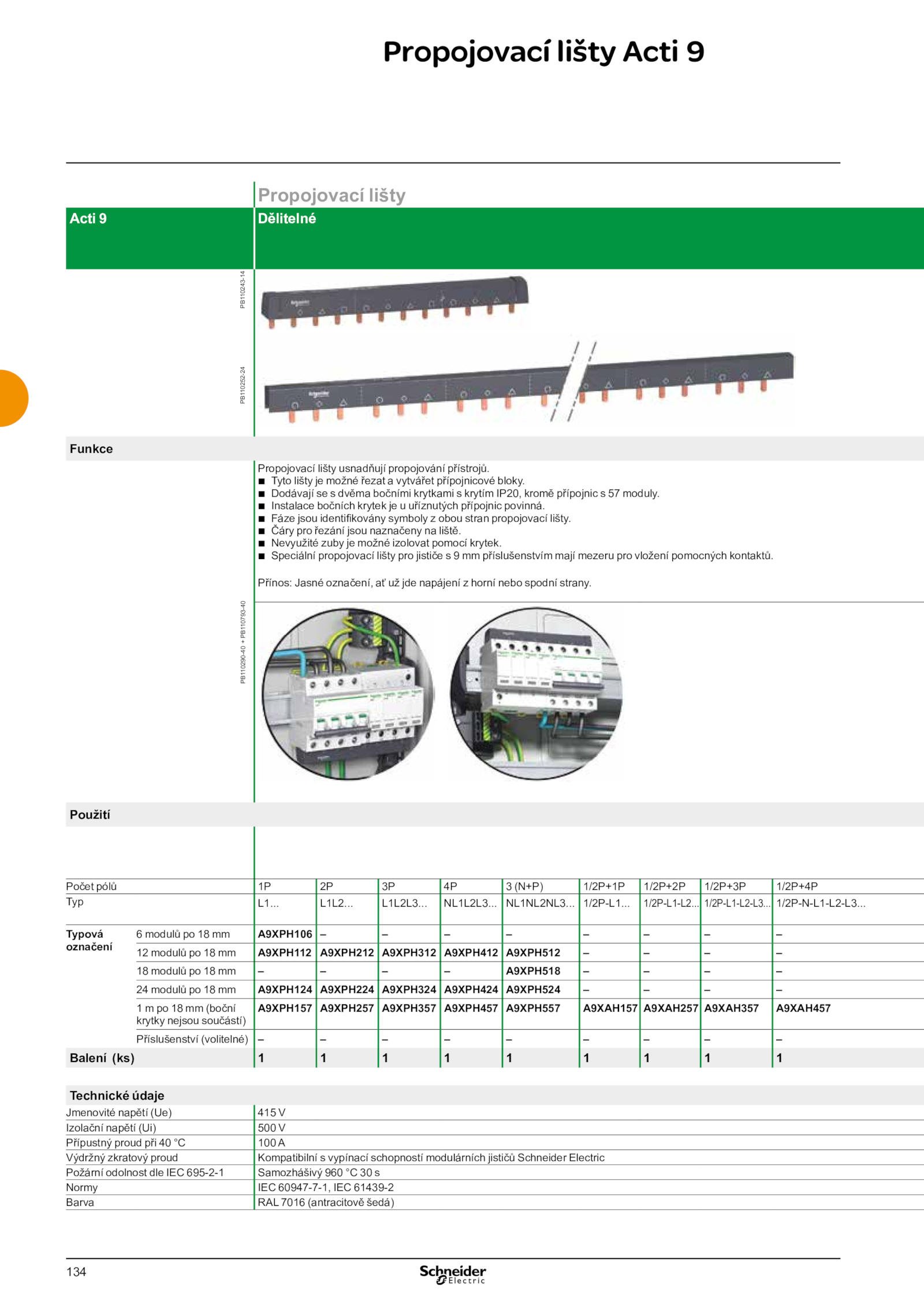
Task: Click the '24 modulů po 18 mm' row label
Action: [186, 989]
